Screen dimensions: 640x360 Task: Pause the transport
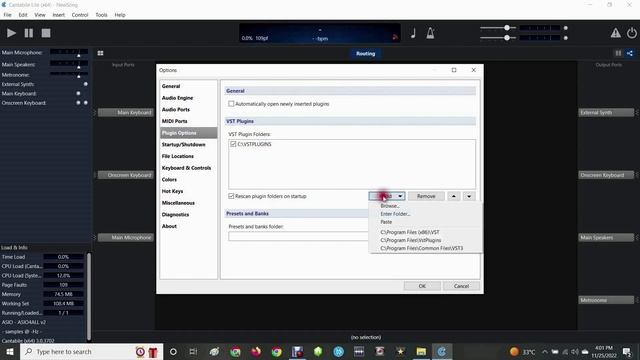(29, 33)
